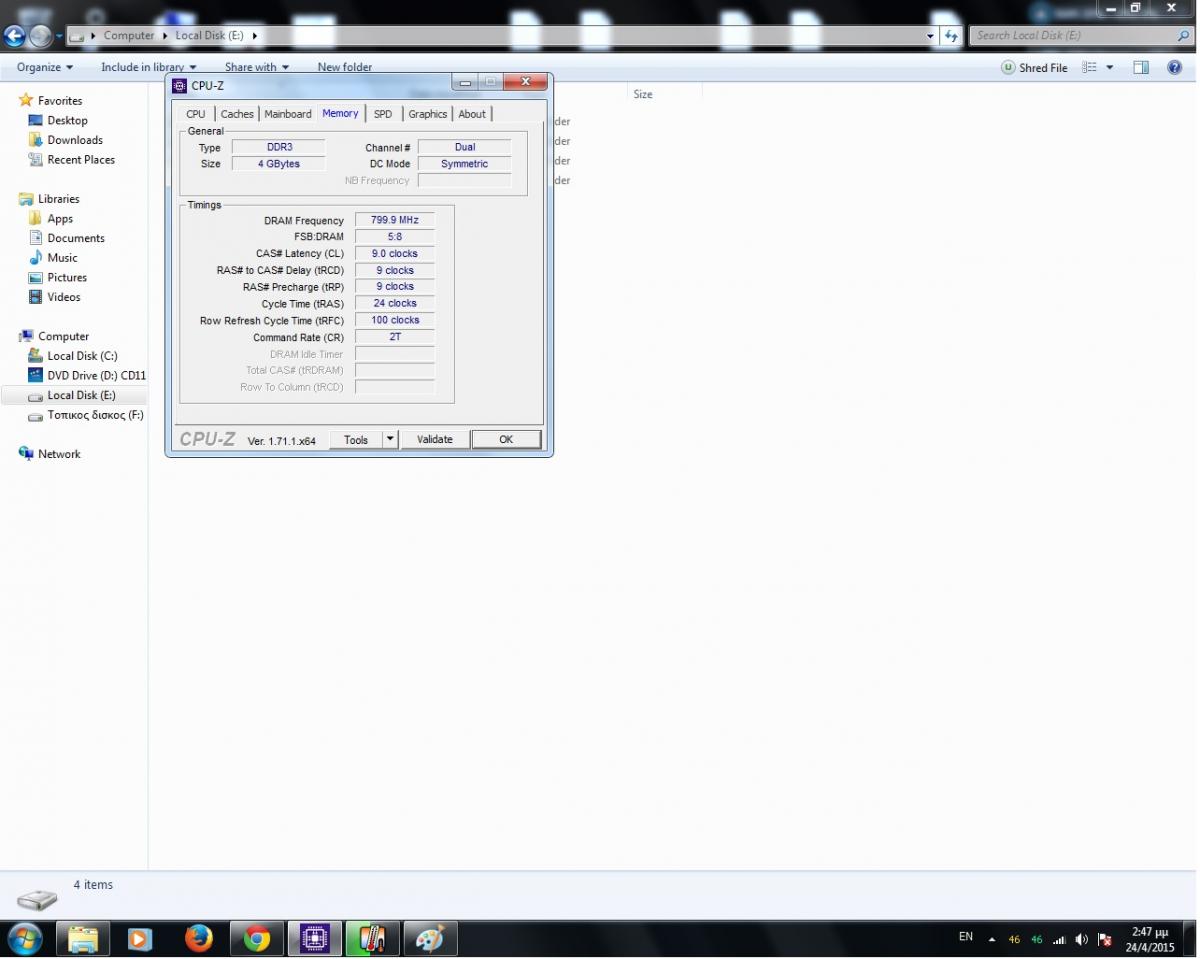1200x959 pixels.
Task: Click the CPU-Z Tools button
Action: click(x=356, y=440)
